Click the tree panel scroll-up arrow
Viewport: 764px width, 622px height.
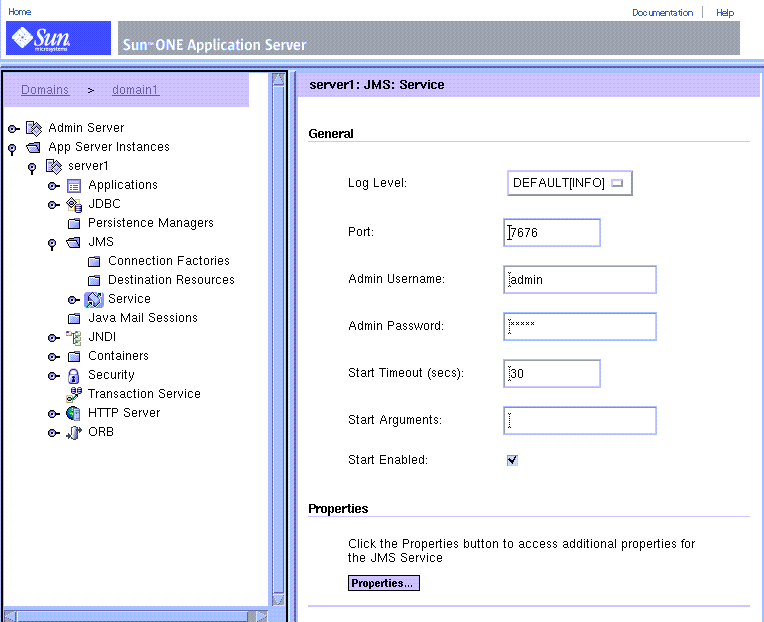coord(278,79)
